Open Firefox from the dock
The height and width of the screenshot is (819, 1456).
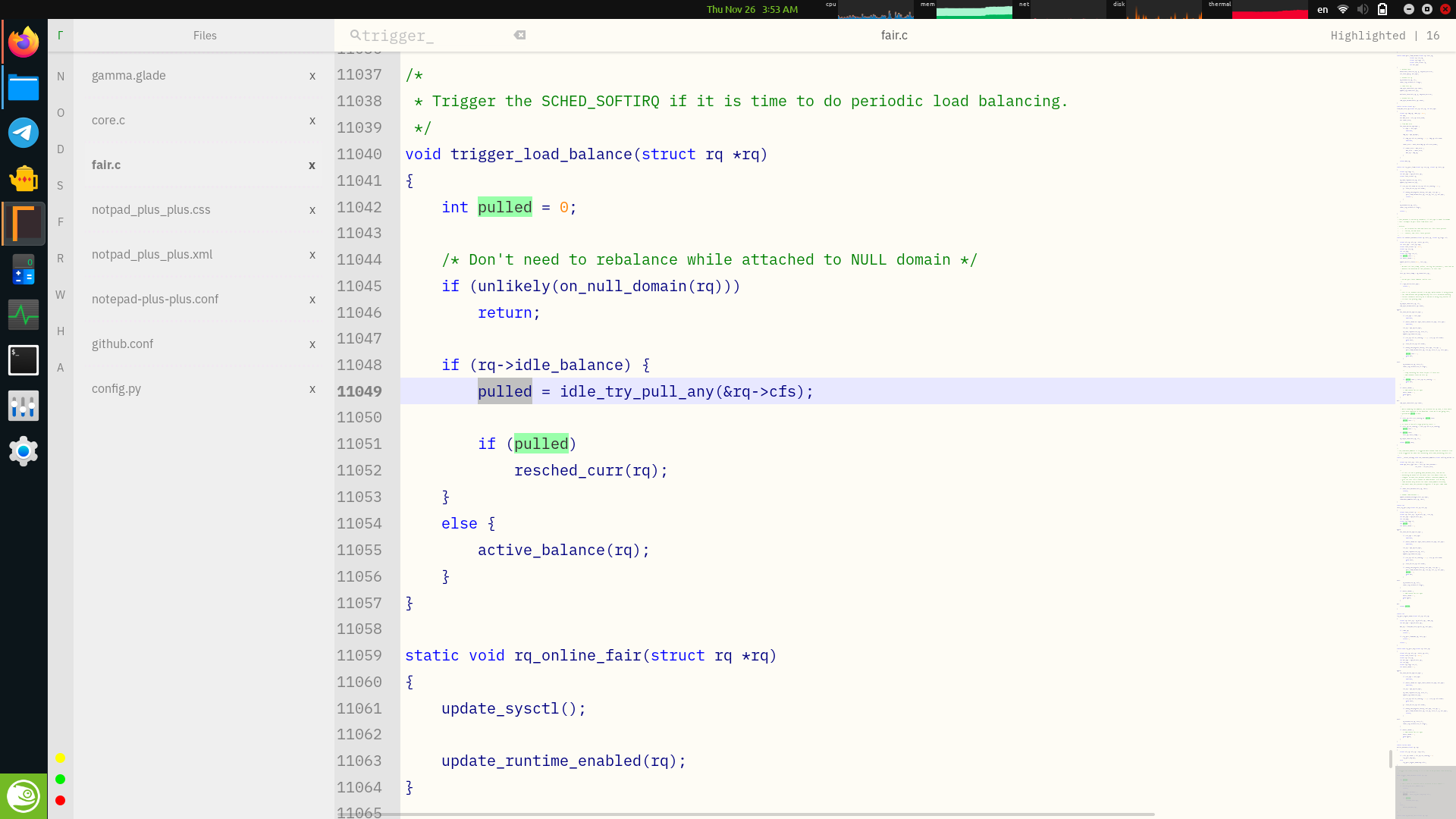[24, 42]
